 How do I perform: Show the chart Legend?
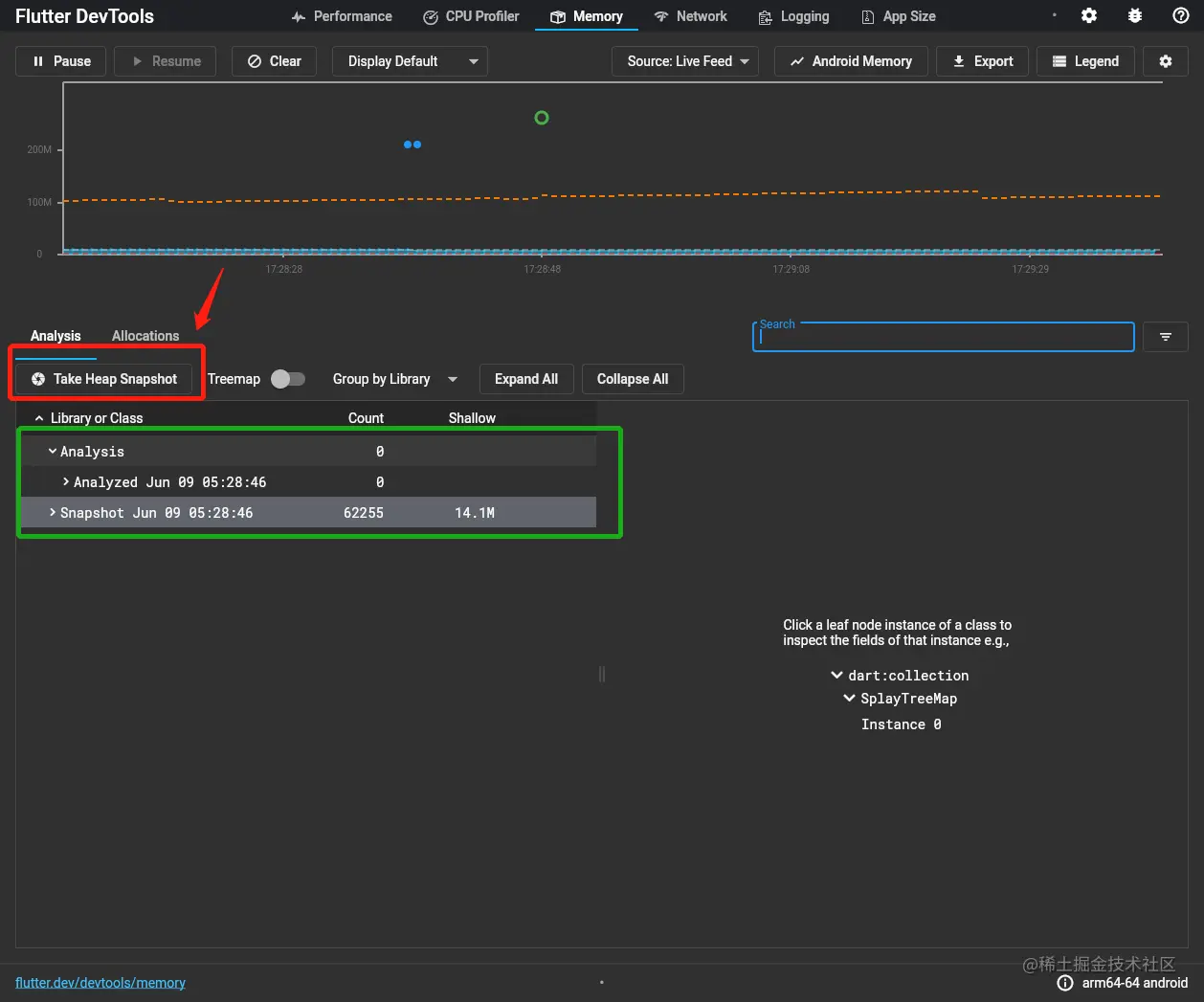(x=1085, y=61)
